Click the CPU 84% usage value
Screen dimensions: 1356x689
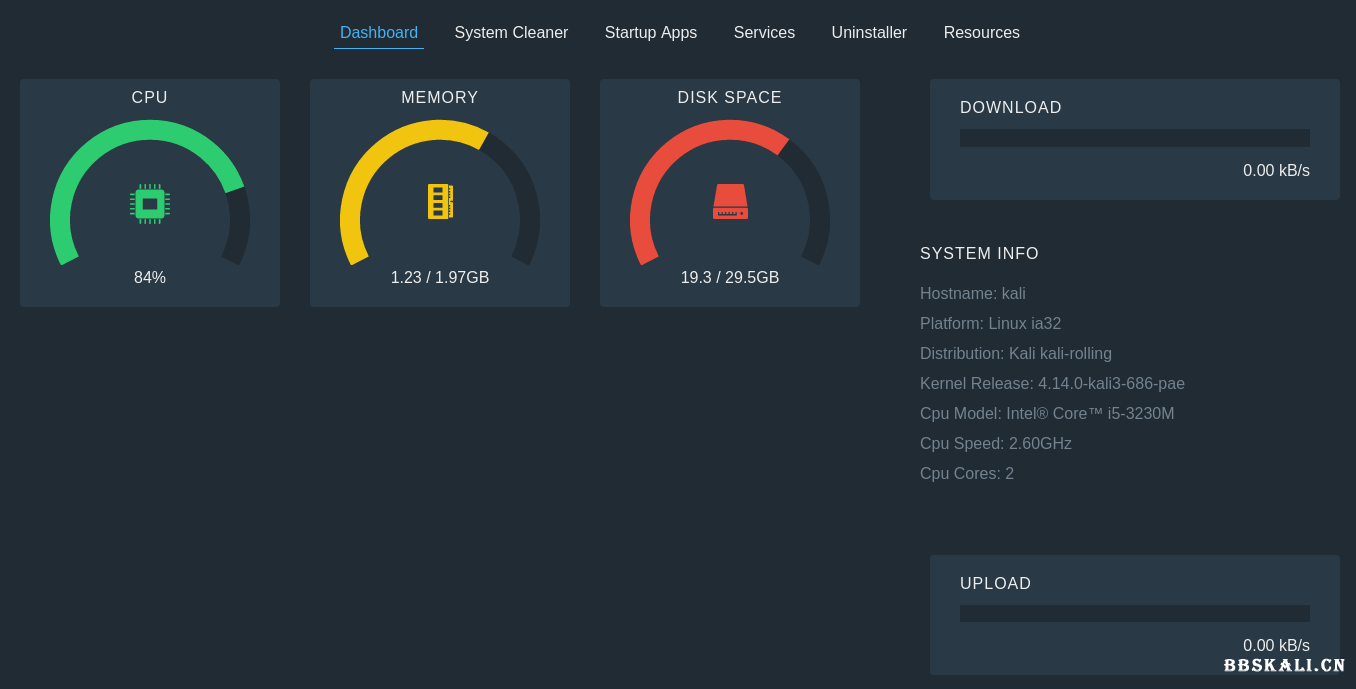150,278
